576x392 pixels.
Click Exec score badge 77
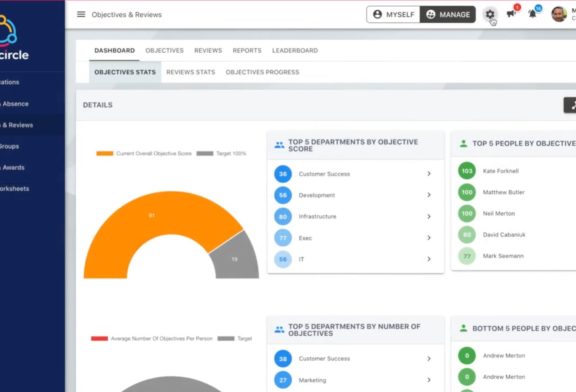coord(283,238)
